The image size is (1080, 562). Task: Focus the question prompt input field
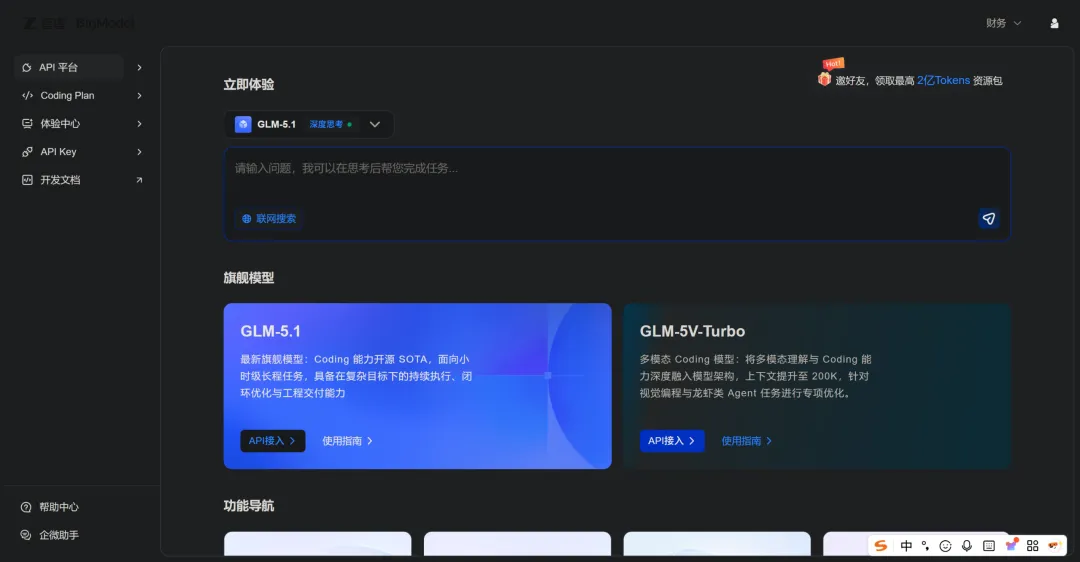[x=616, y=194]
